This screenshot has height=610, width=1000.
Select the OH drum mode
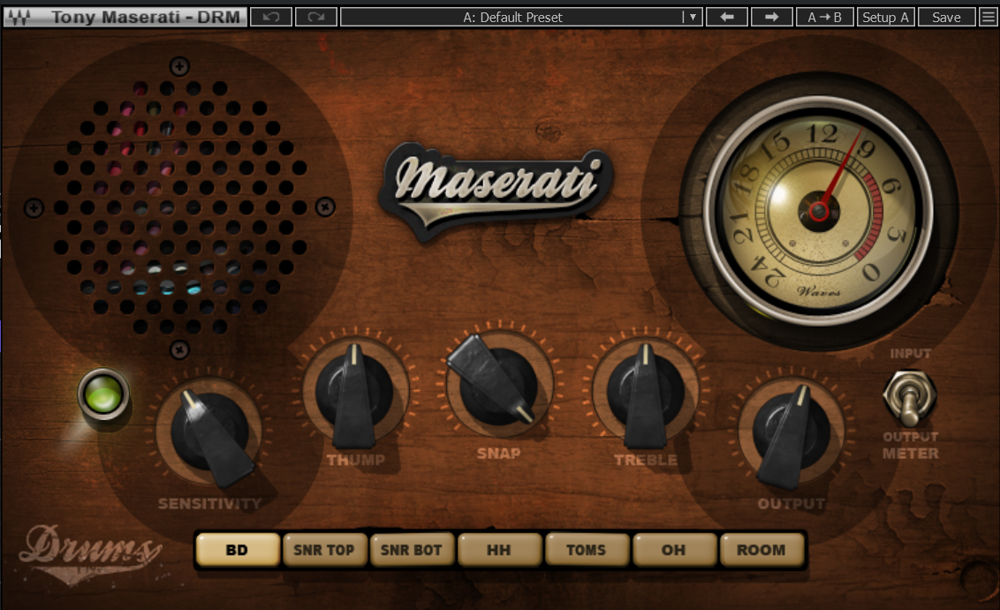pos(673,550)
